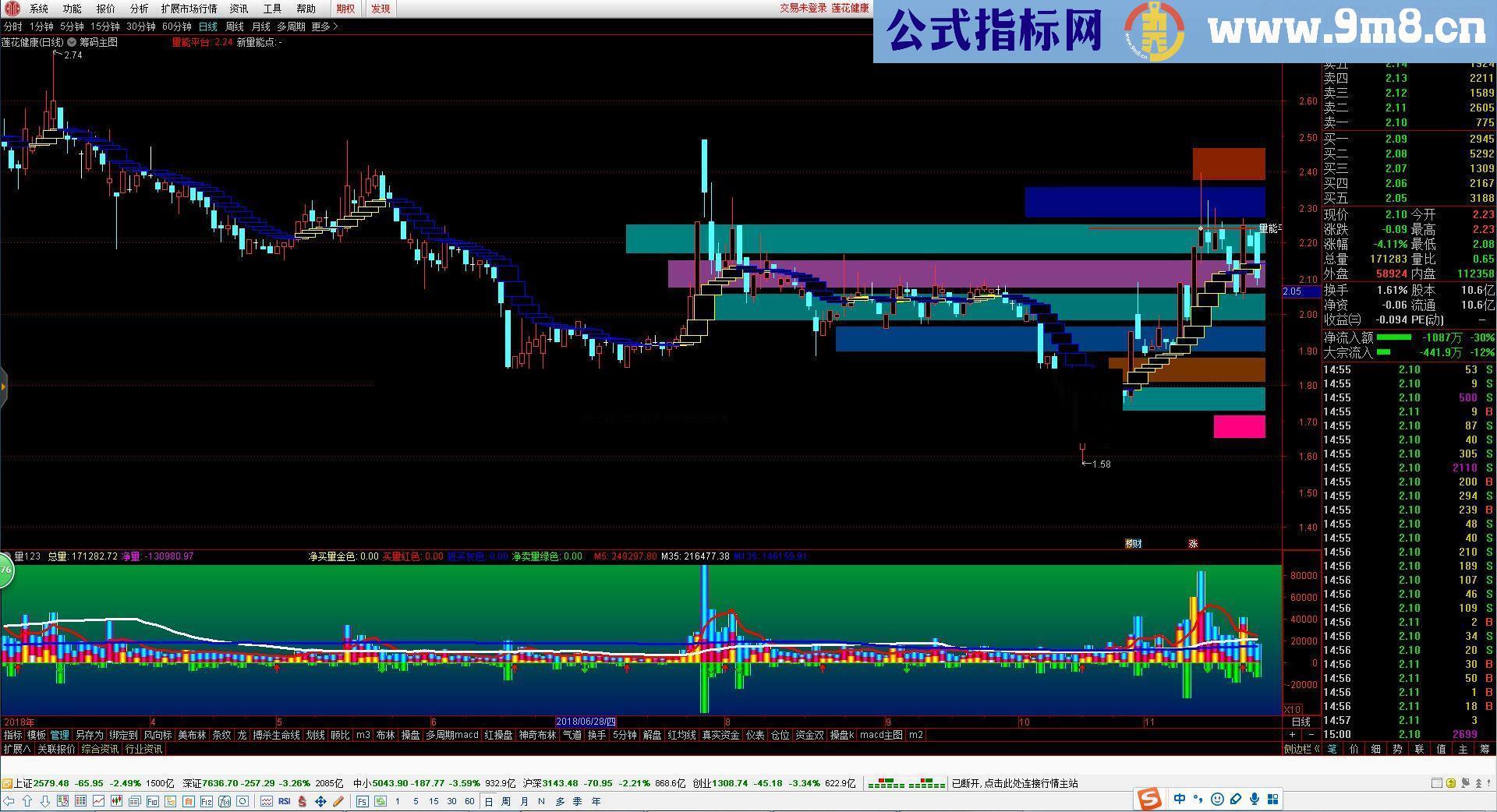
Task: Switch to the 周线 weekly tab
Action: coord(234,26)
